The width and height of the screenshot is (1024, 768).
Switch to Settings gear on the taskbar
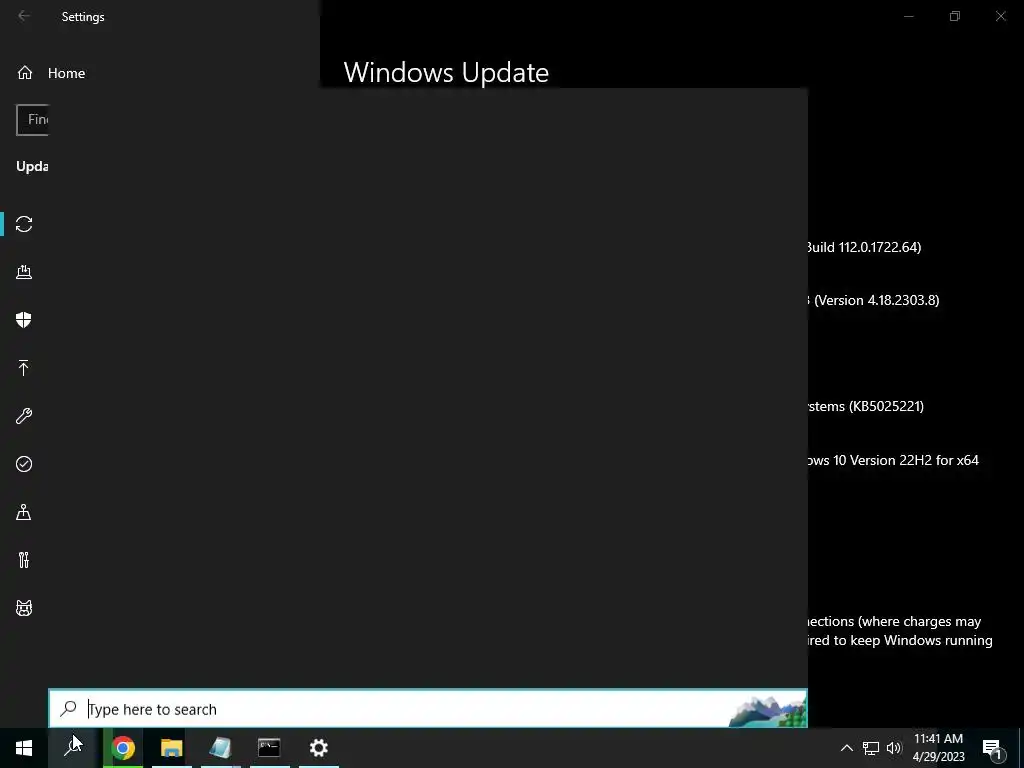point(319,748)
